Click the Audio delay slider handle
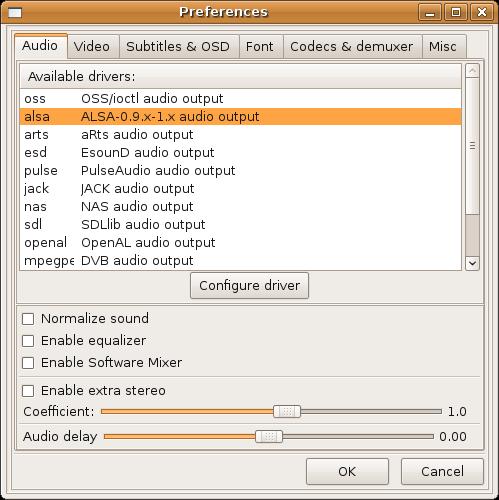 (269, 437)
